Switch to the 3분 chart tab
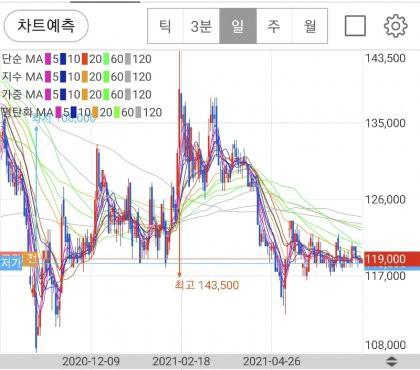The width and height of the screenshot is (420, 370). point(201,26)
